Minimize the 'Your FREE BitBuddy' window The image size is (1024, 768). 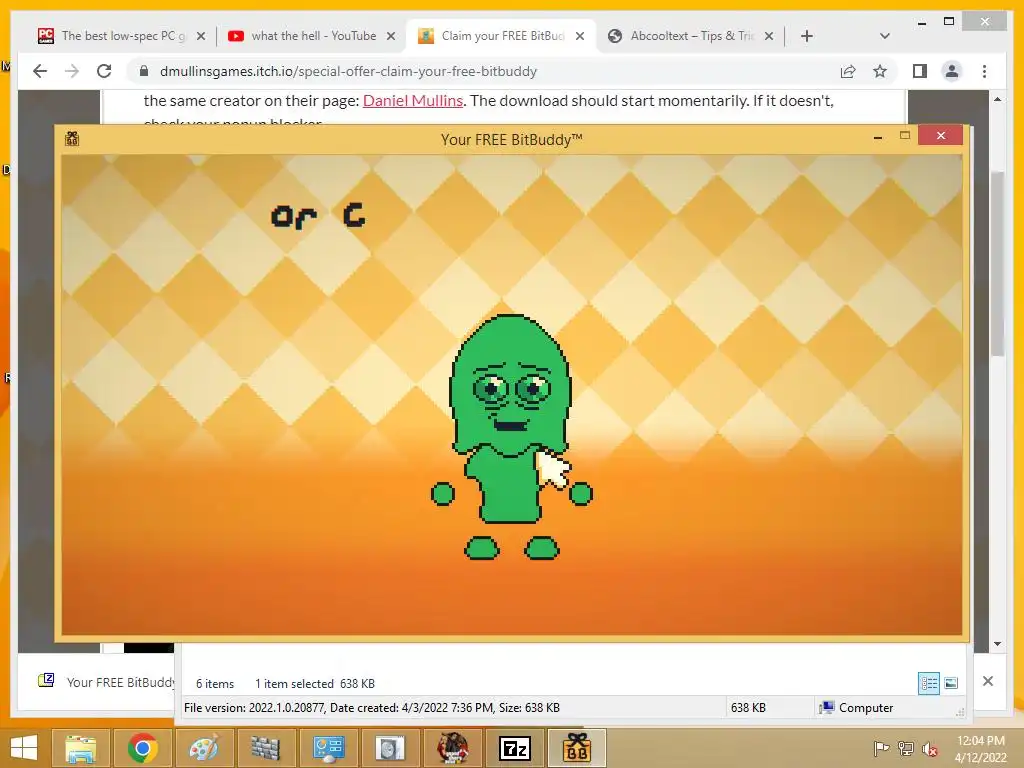878,137
